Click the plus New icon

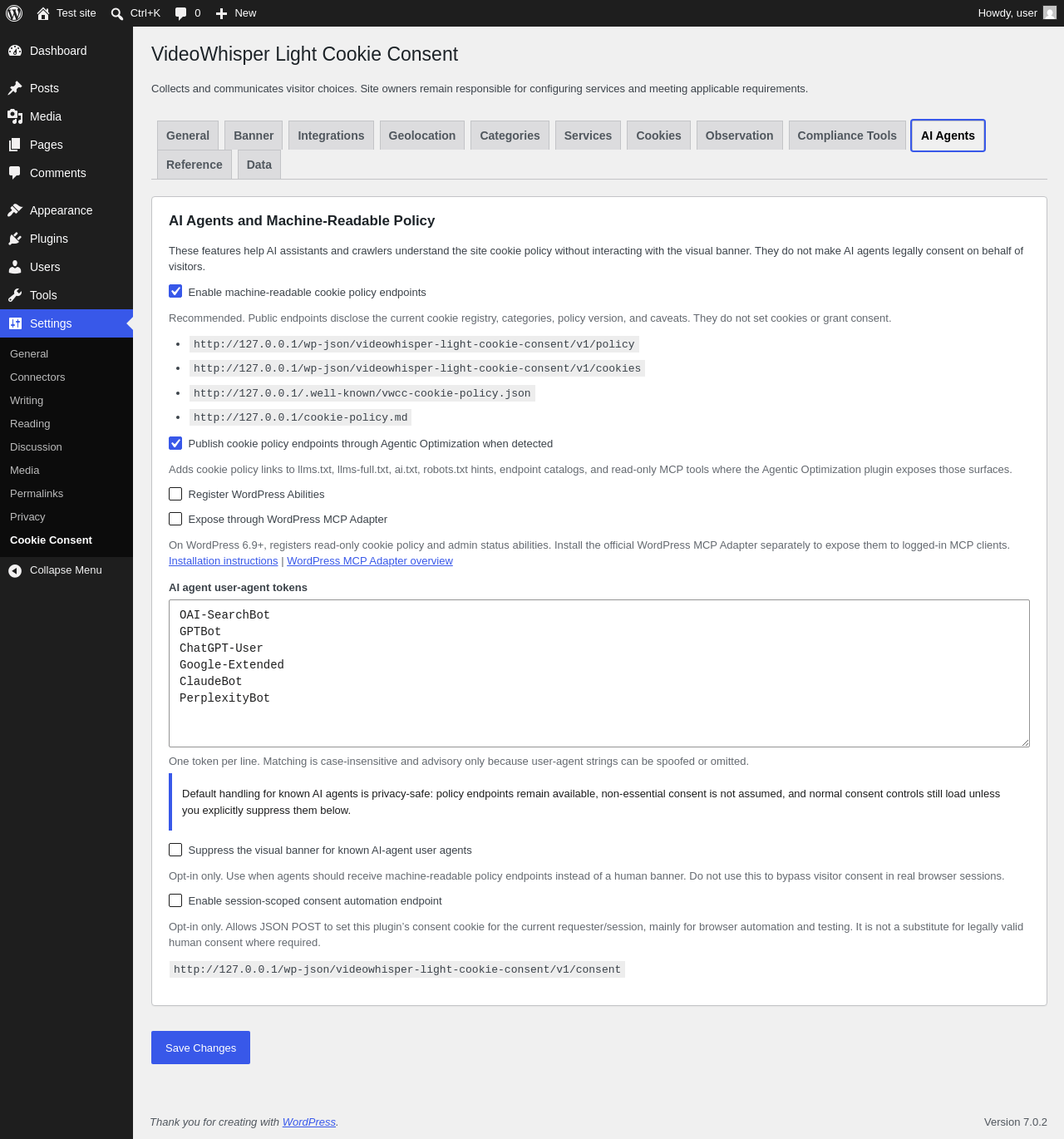click(x=221, y=13)
